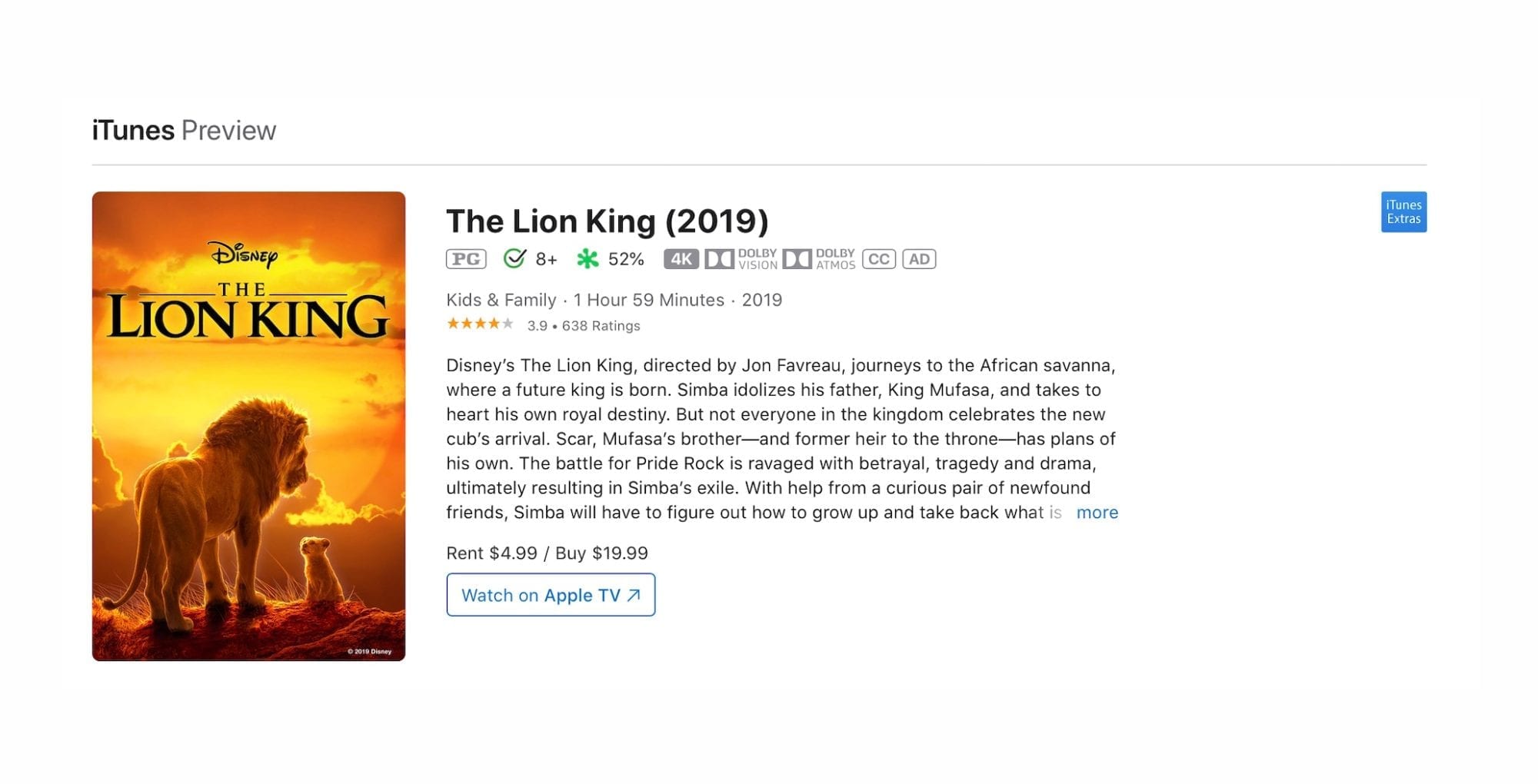This screenshot has height=784, width=1538.
Task: Open the Lion King poster thumbnail
Action: (x=248, y=426)
